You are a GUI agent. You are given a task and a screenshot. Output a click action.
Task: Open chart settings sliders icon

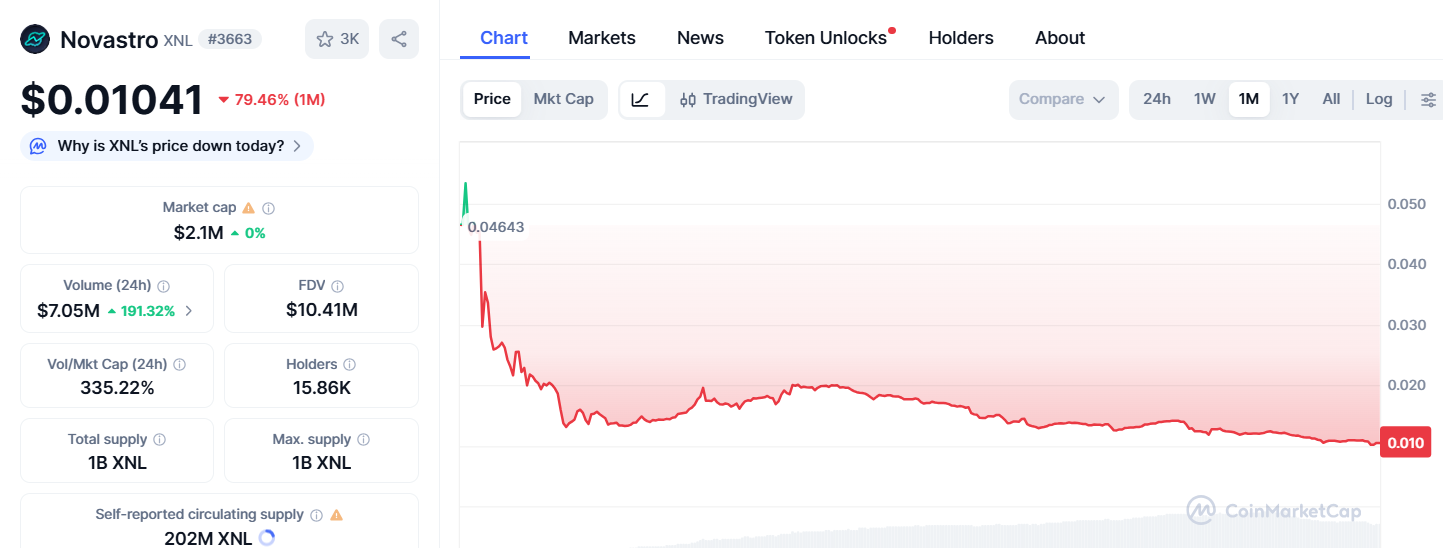click(1428, 100)
